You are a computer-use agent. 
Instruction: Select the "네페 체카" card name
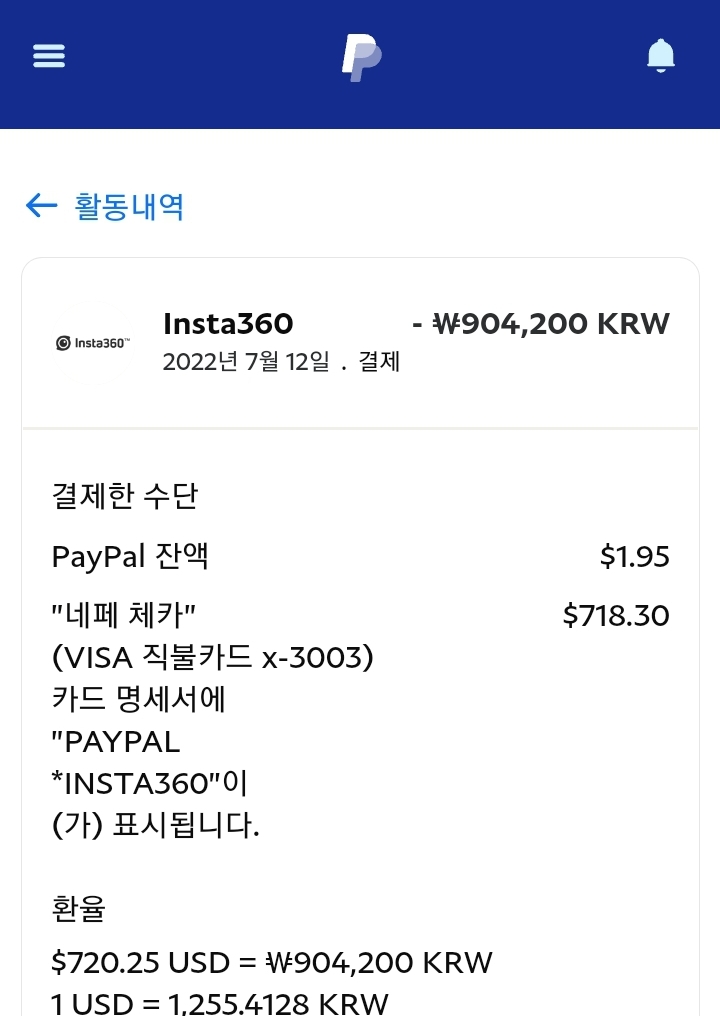pos(122,615)
